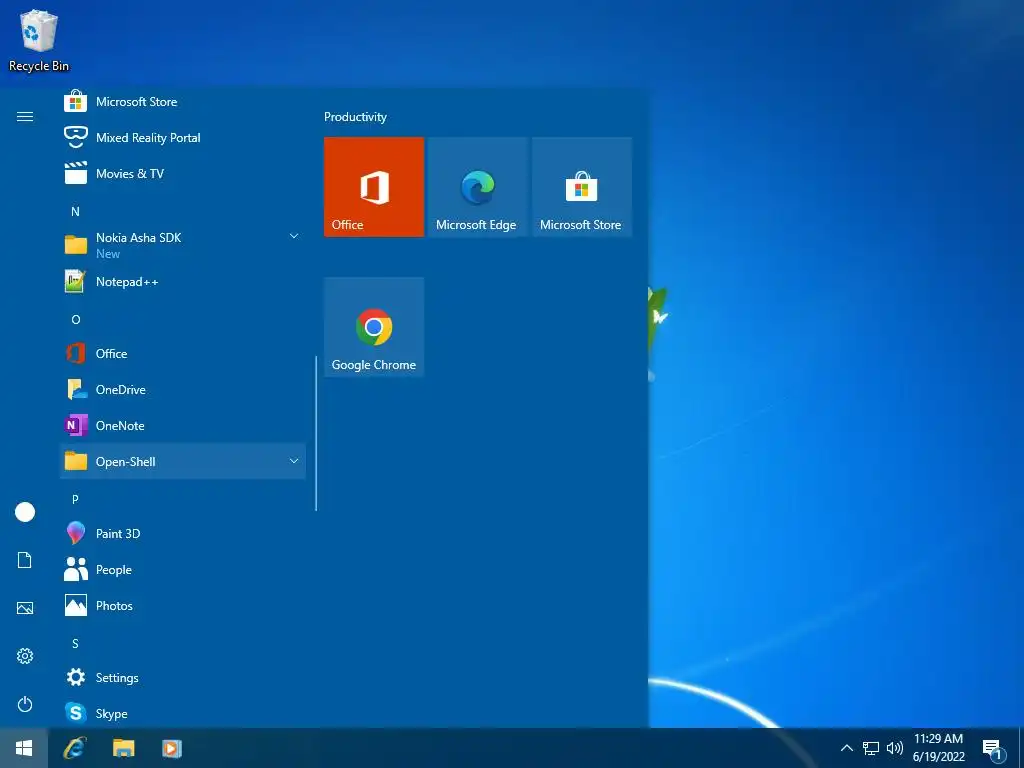
Task: Open the Open-Shell folder entry
Action: click(183, 461)
